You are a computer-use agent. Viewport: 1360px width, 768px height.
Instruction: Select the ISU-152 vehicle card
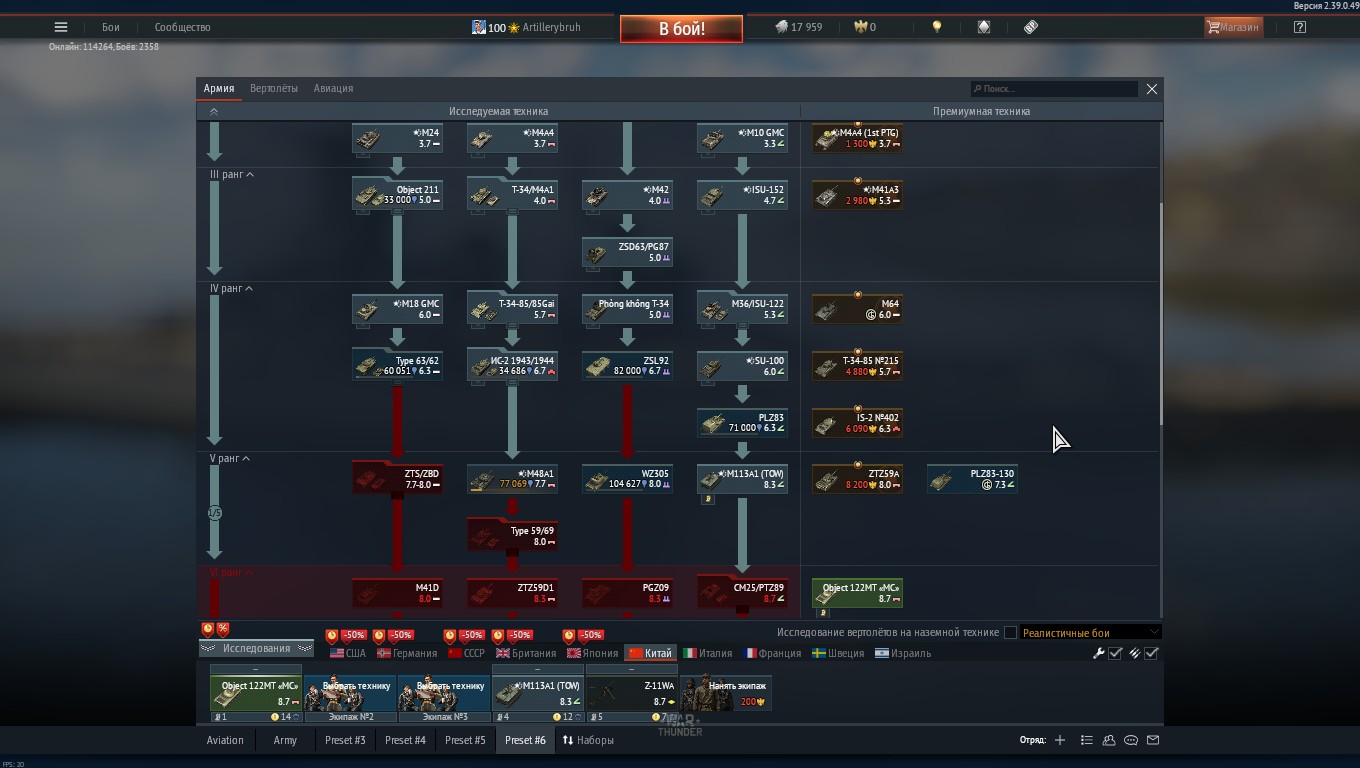[x=742, y=195]
